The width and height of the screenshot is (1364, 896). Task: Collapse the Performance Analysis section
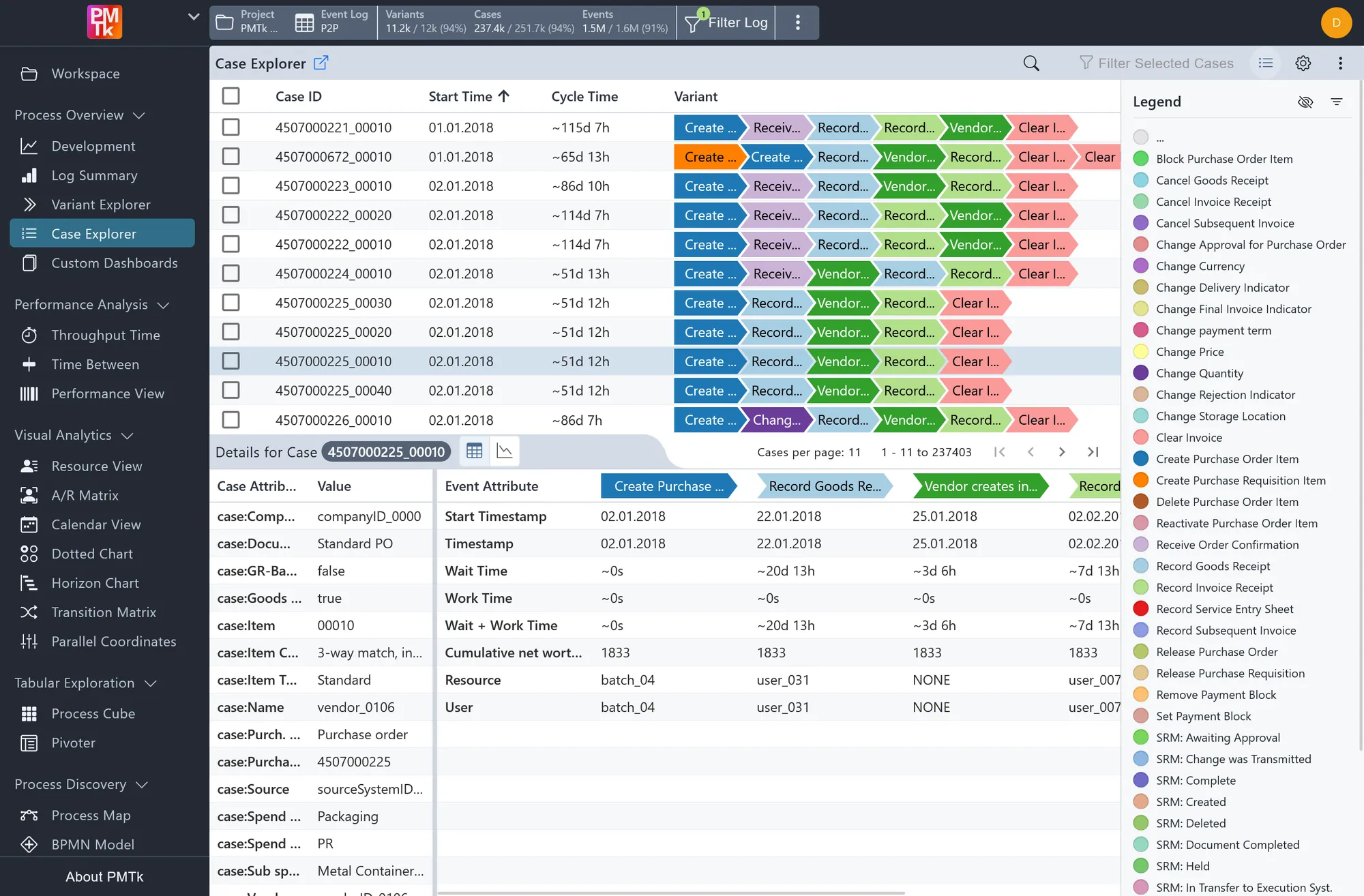[163, 305]
